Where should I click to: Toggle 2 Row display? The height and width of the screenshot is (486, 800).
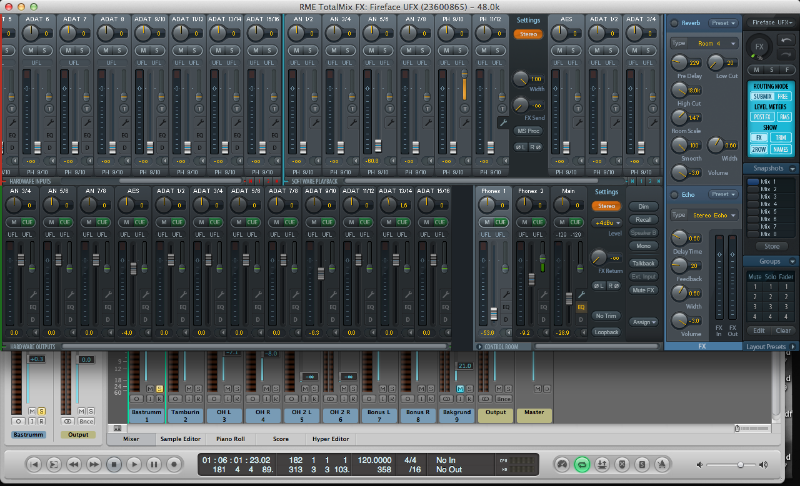tap(759, 149)
